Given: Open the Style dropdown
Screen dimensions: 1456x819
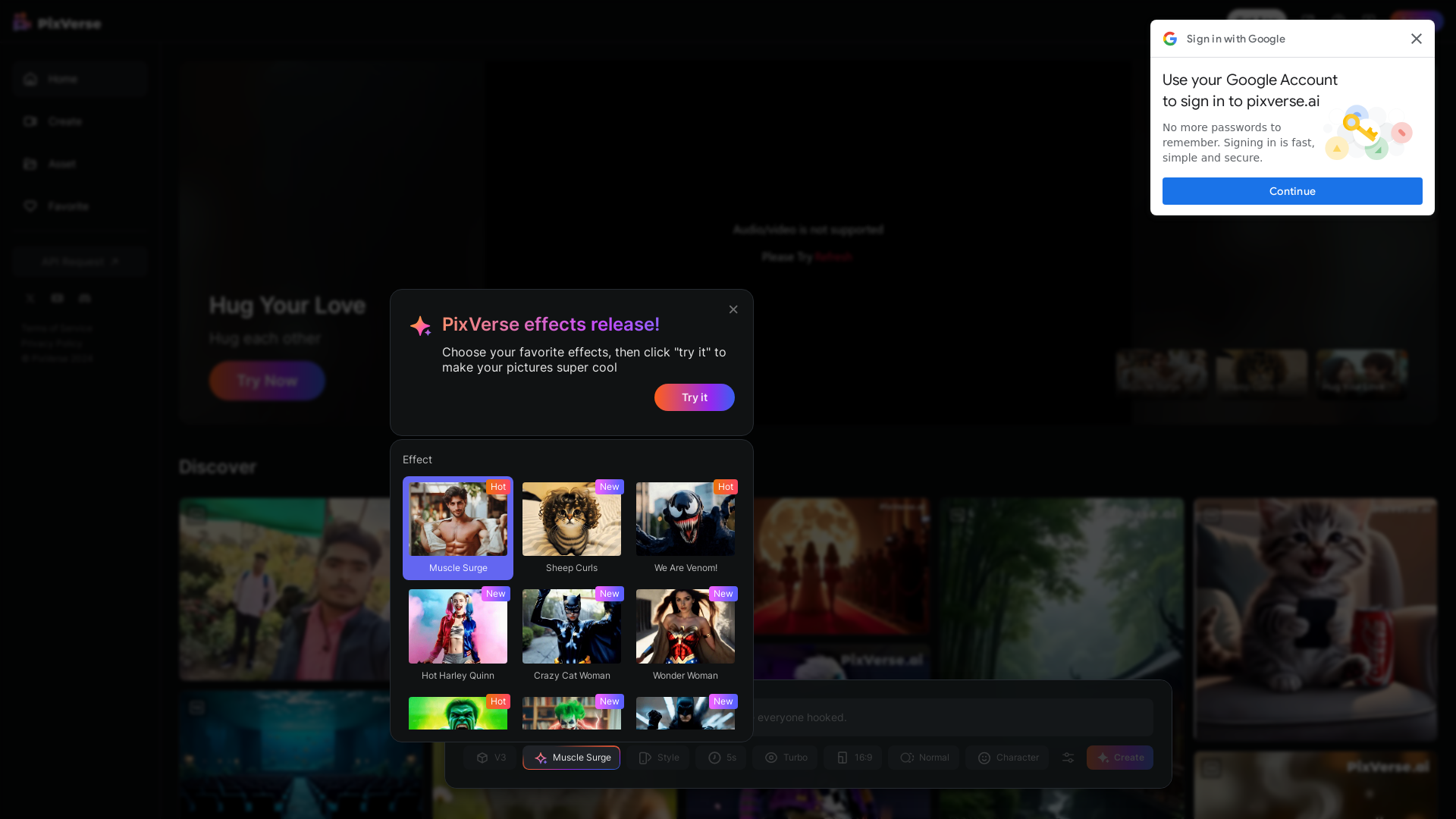Looking at the screenshot, I should pyautogui.click(x=657, y=758).
